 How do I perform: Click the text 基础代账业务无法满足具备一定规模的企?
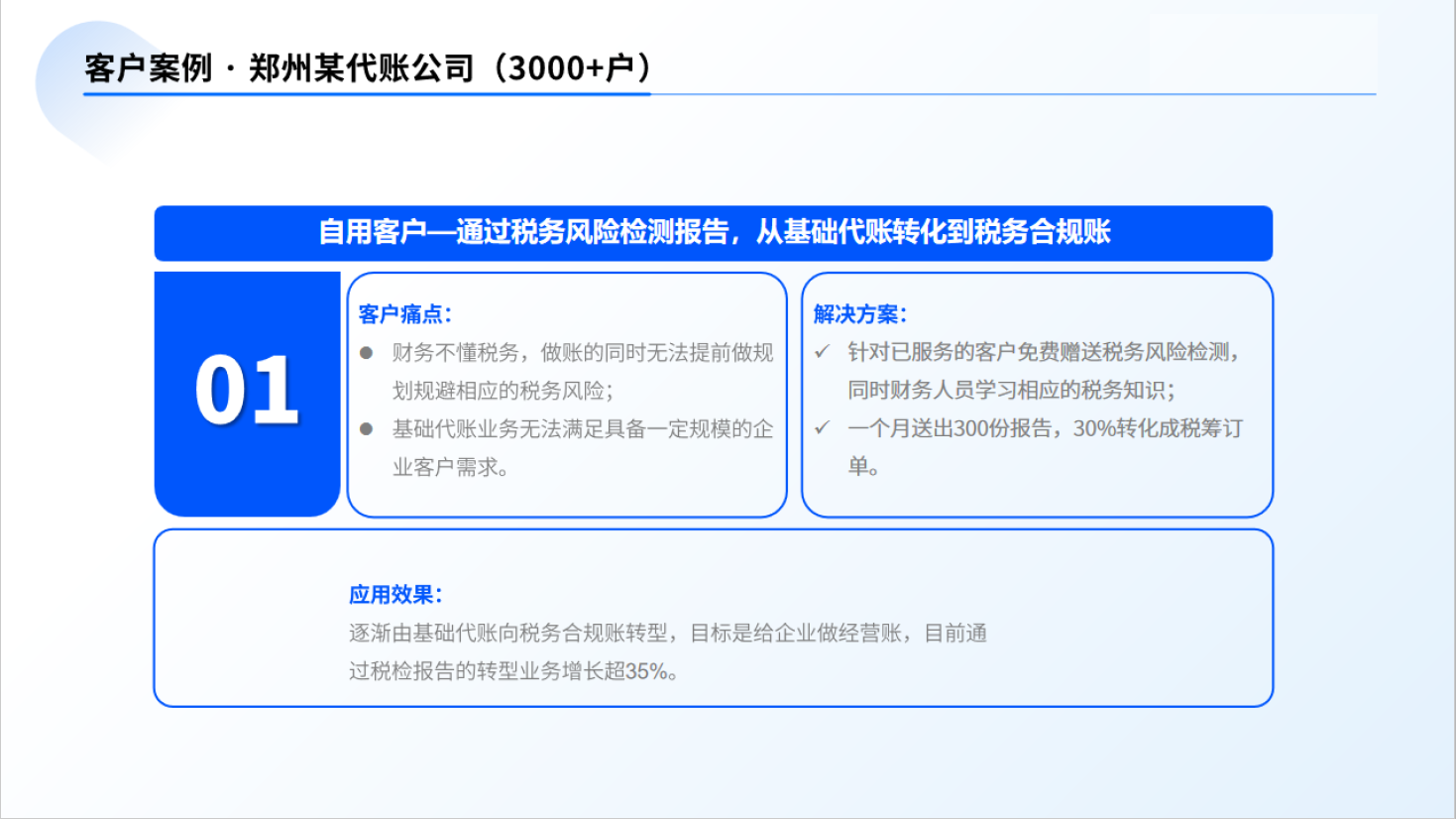point(582,429)
